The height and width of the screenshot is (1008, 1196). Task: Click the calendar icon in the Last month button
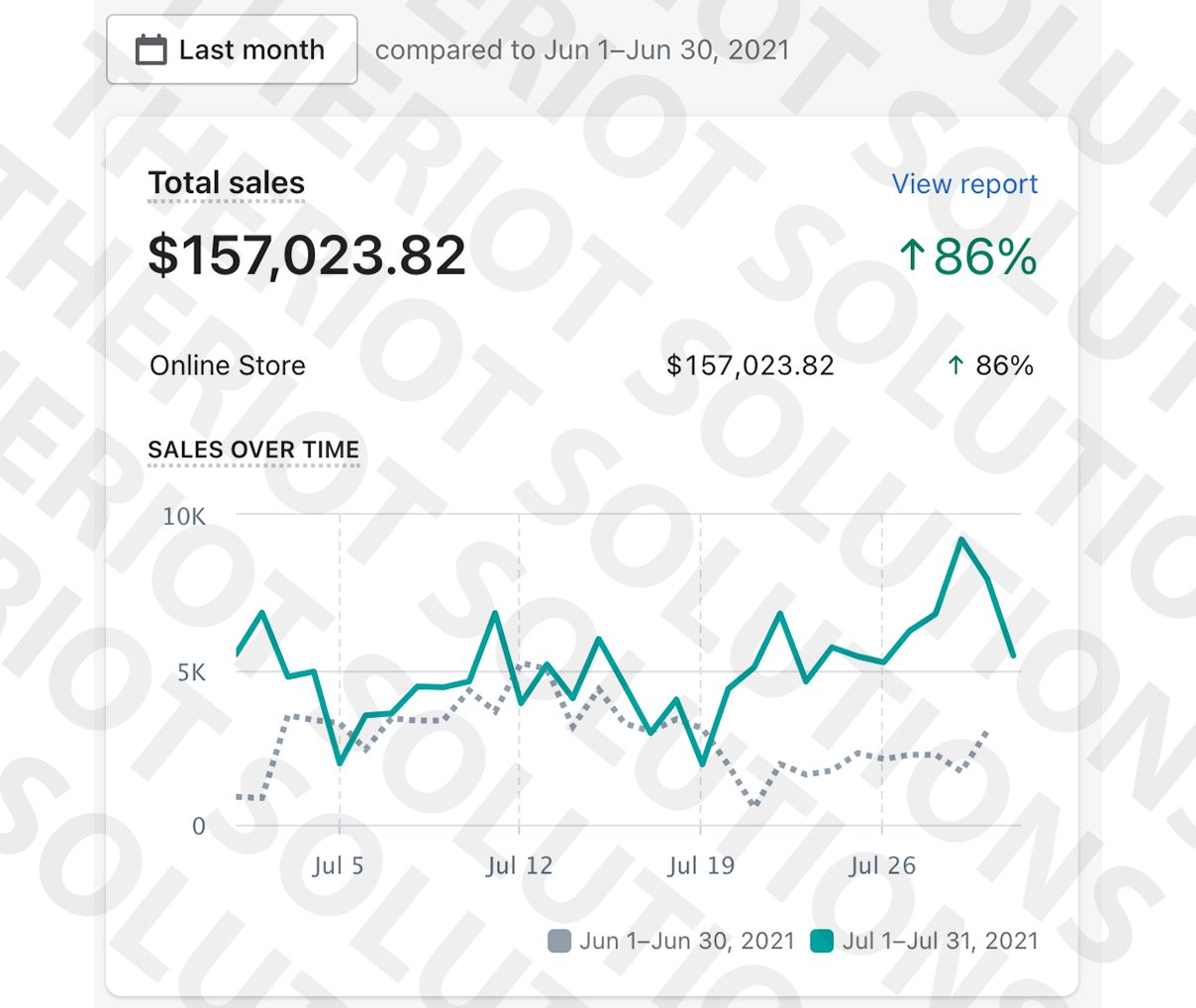point(150,50)
